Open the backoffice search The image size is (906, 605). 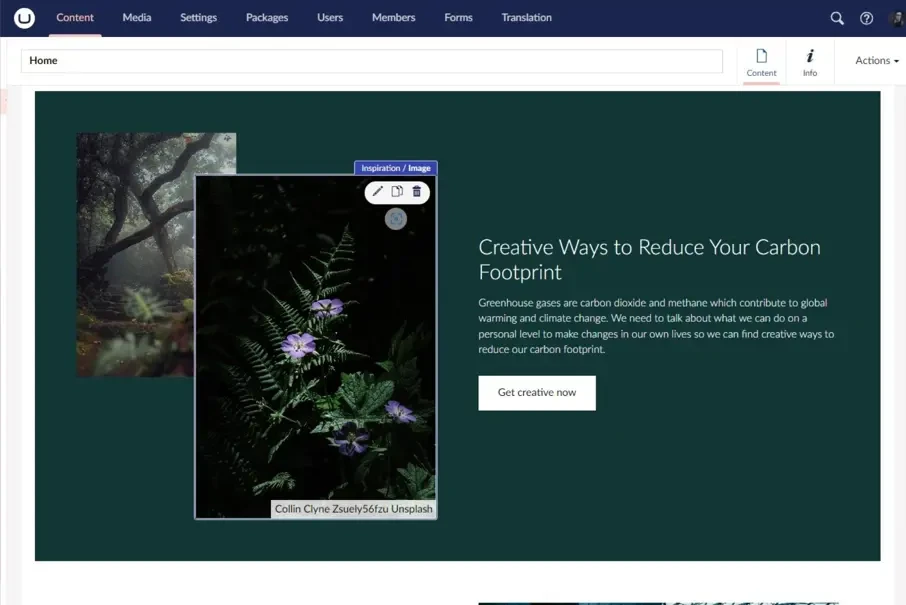[x=837, y=18]
